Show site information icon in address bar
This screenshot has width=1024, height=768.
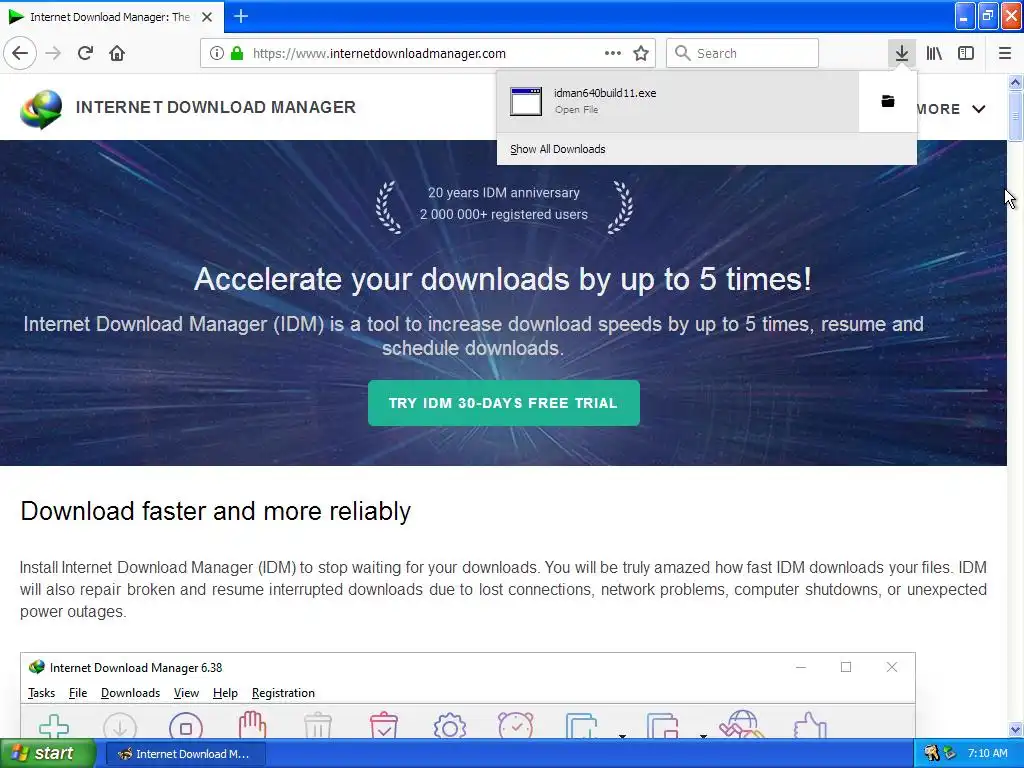(x=216, y=53)
